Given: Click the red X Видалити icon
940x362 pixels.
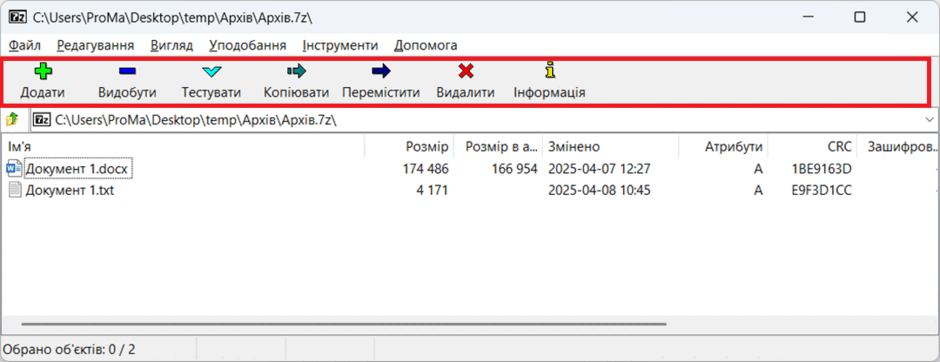Looking at the screenshot, I should 466,72.
